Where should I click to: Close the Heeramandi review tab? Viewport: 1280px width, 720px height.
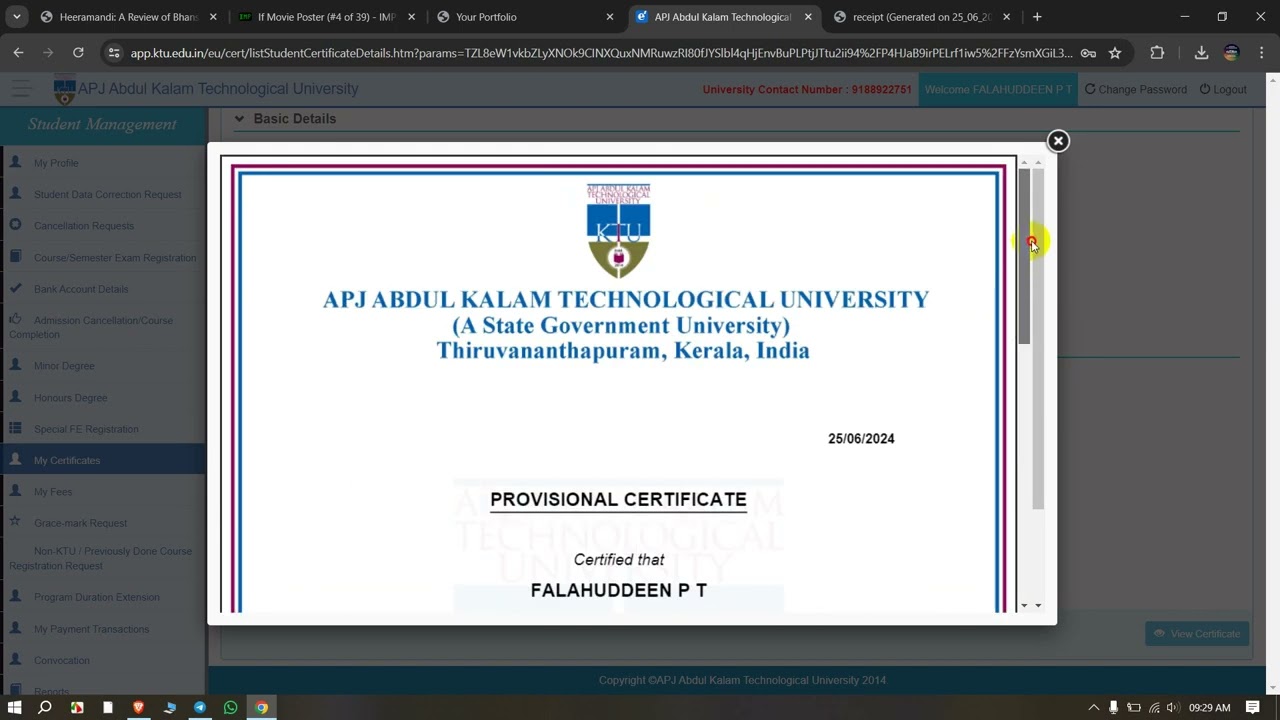[212, 17]
